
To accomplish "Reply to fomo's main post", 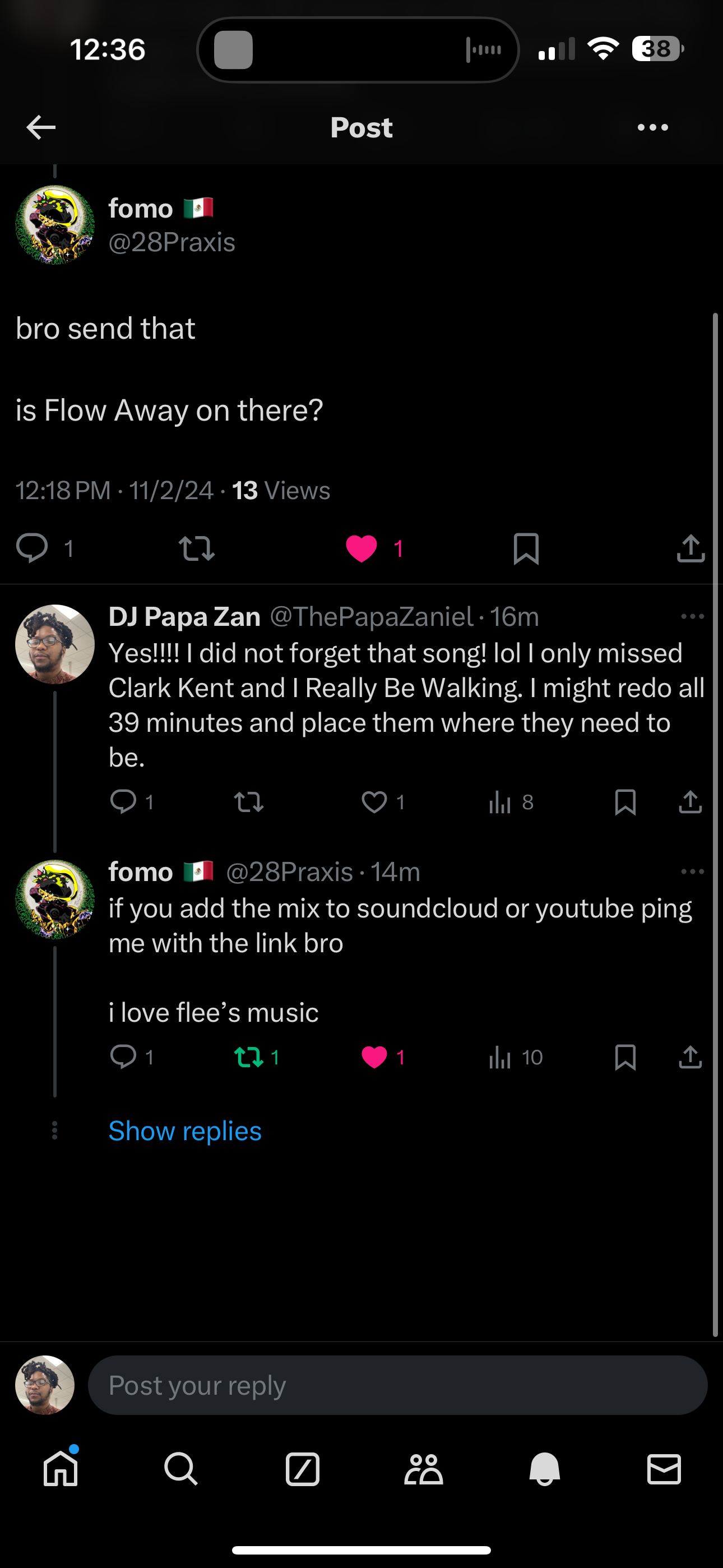I will point(33,548).
